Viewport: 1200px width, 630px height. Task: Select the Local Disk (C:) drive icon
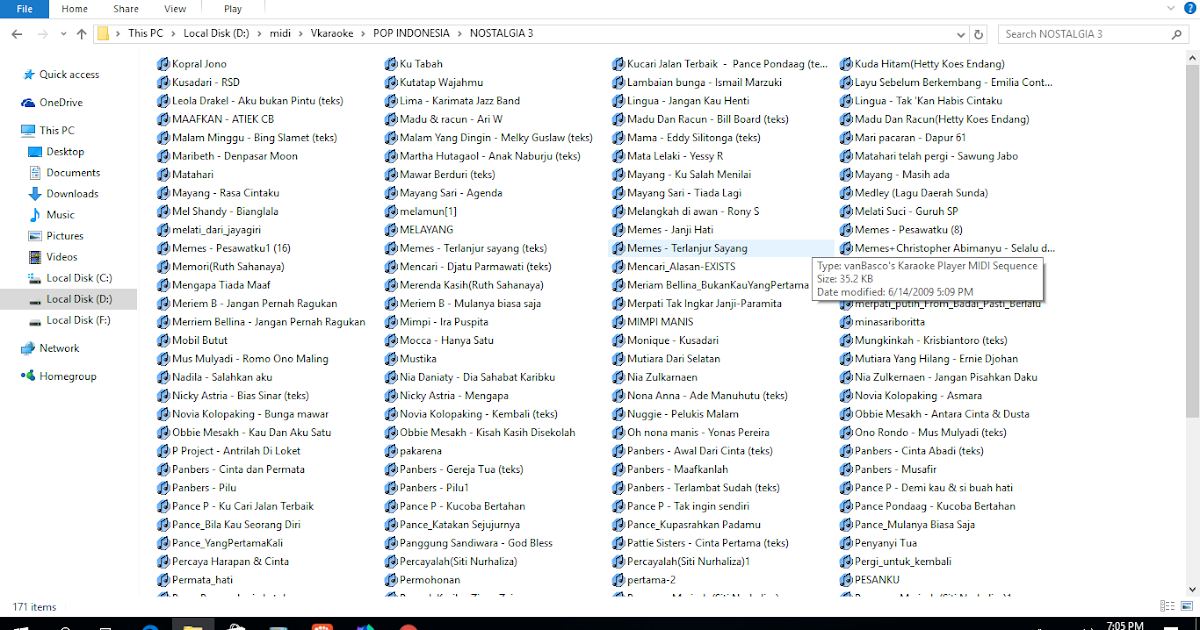(36, 278)
